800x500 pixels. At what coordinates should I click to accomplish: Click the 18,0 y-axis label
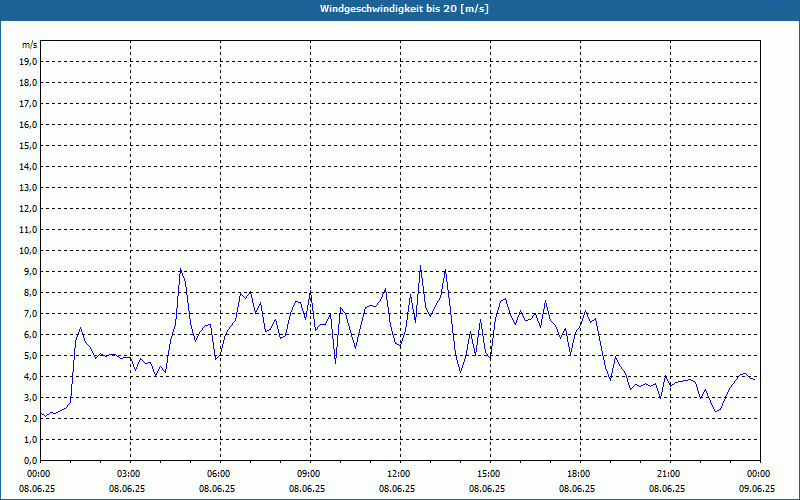[29, 83]
